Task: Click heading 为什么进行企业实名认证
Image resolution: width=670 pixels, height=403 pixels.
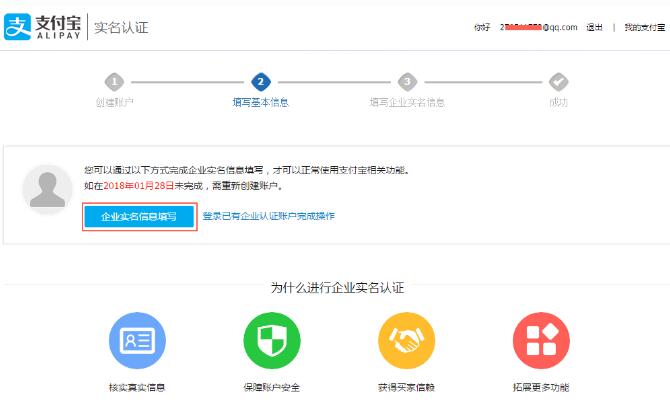Action: (337, 288)
